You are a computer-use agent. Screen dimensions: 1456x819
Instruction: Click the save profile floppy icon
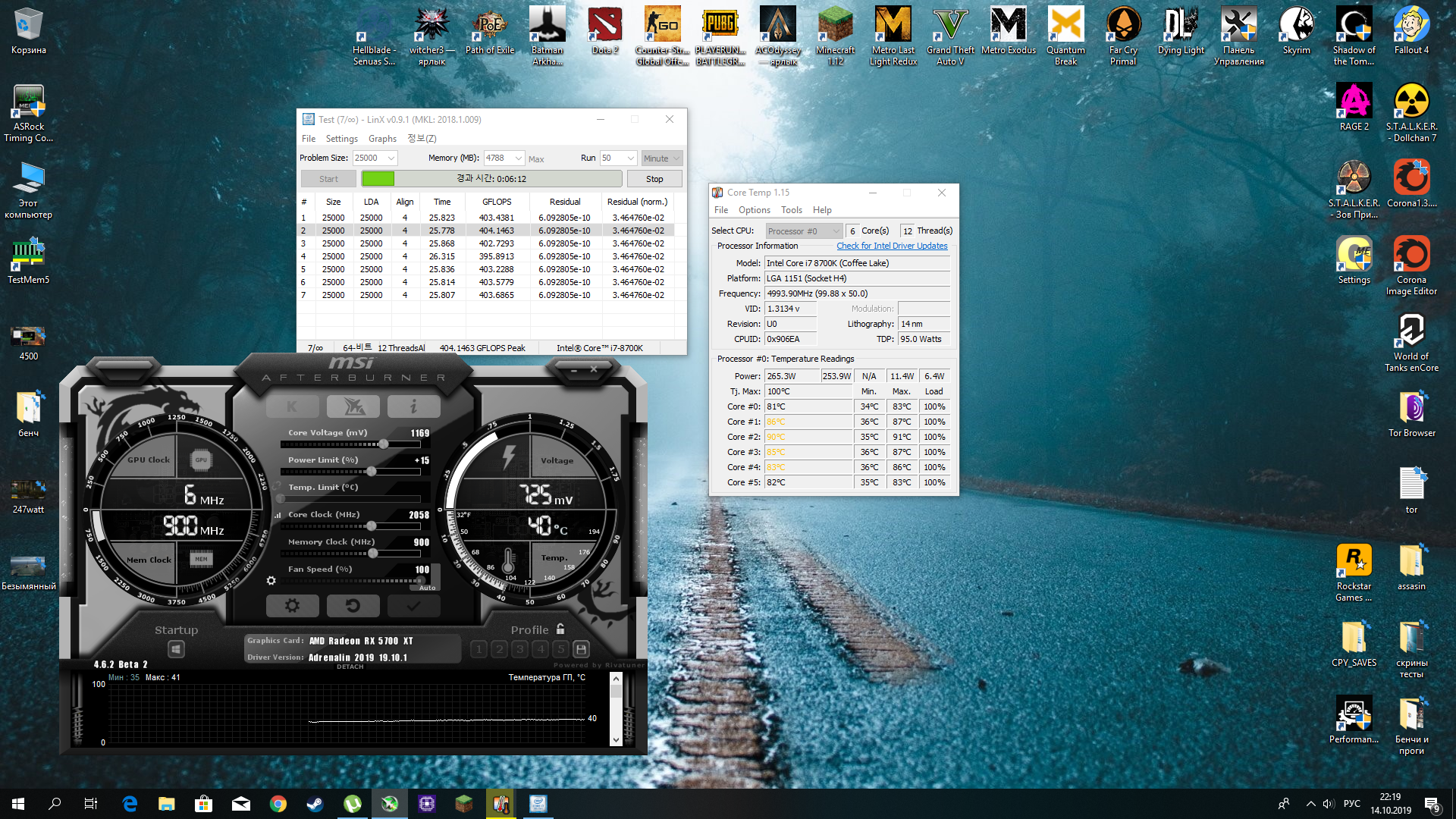581,649
